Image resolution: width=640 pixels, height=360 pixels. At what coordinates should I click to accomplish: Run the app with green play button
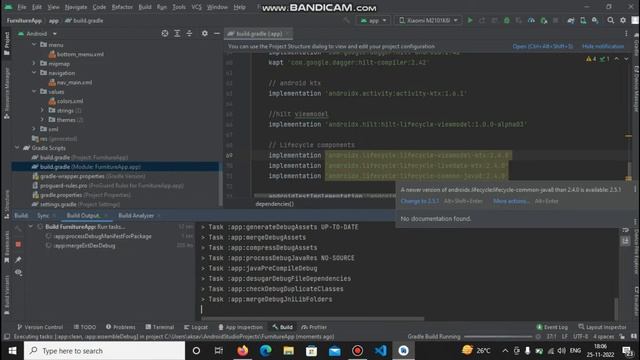pos(470,20)
